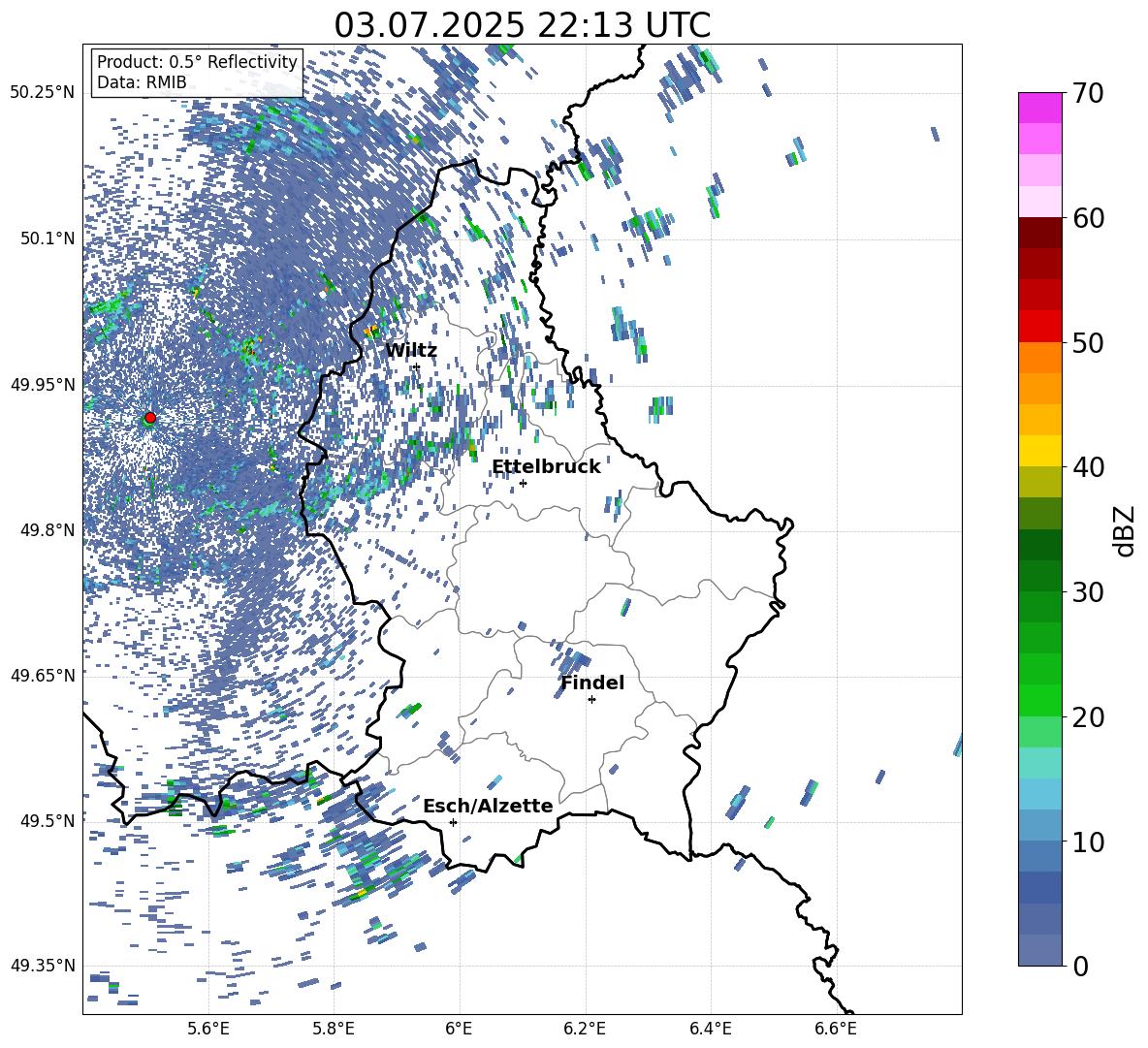Click the longitude label 6°E
This screenshot has height=1048, width=1148.
[x=459, y=1029]
